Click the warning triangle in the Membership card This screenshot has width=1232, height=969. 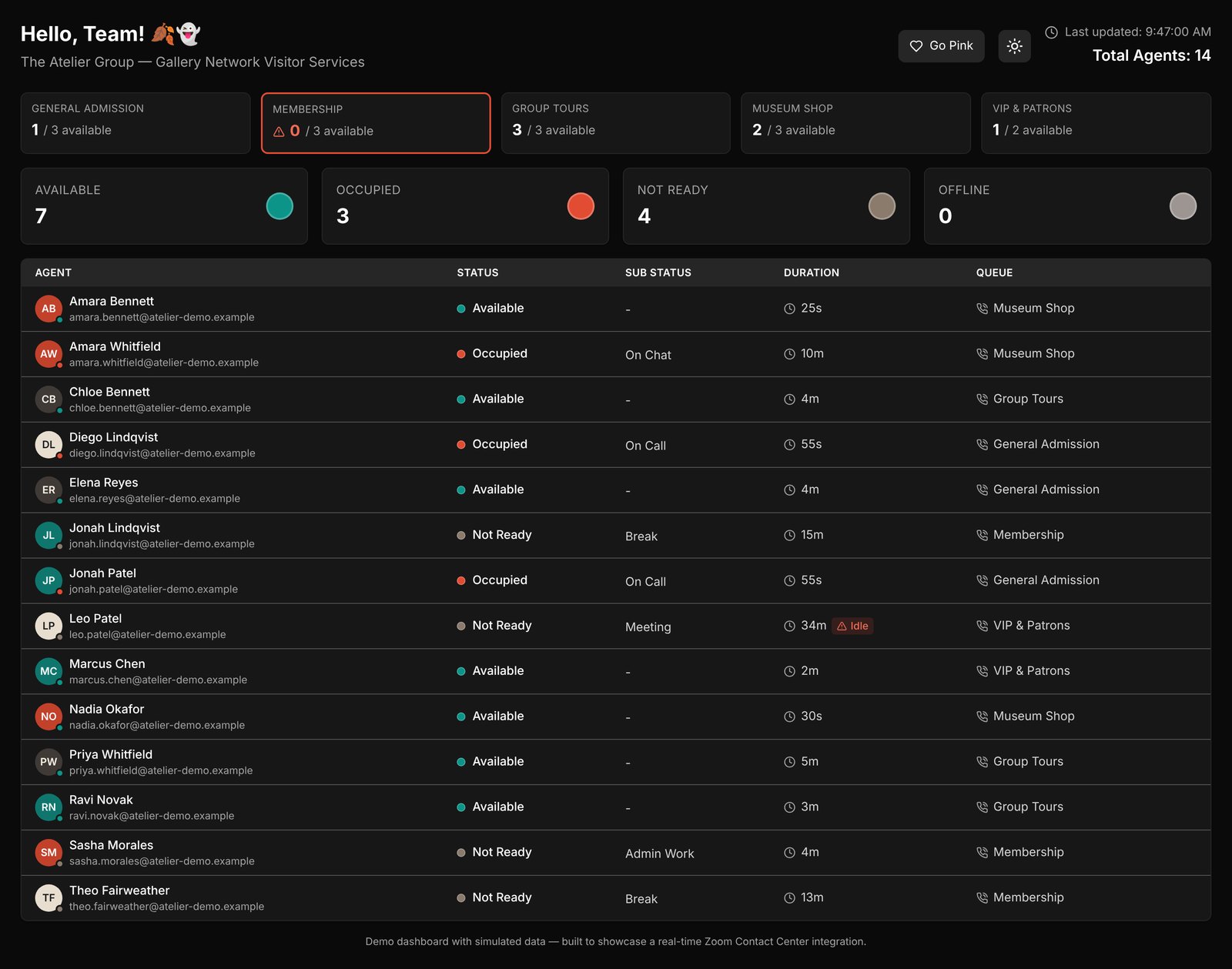pyautogui.click(x=279, y=132)
